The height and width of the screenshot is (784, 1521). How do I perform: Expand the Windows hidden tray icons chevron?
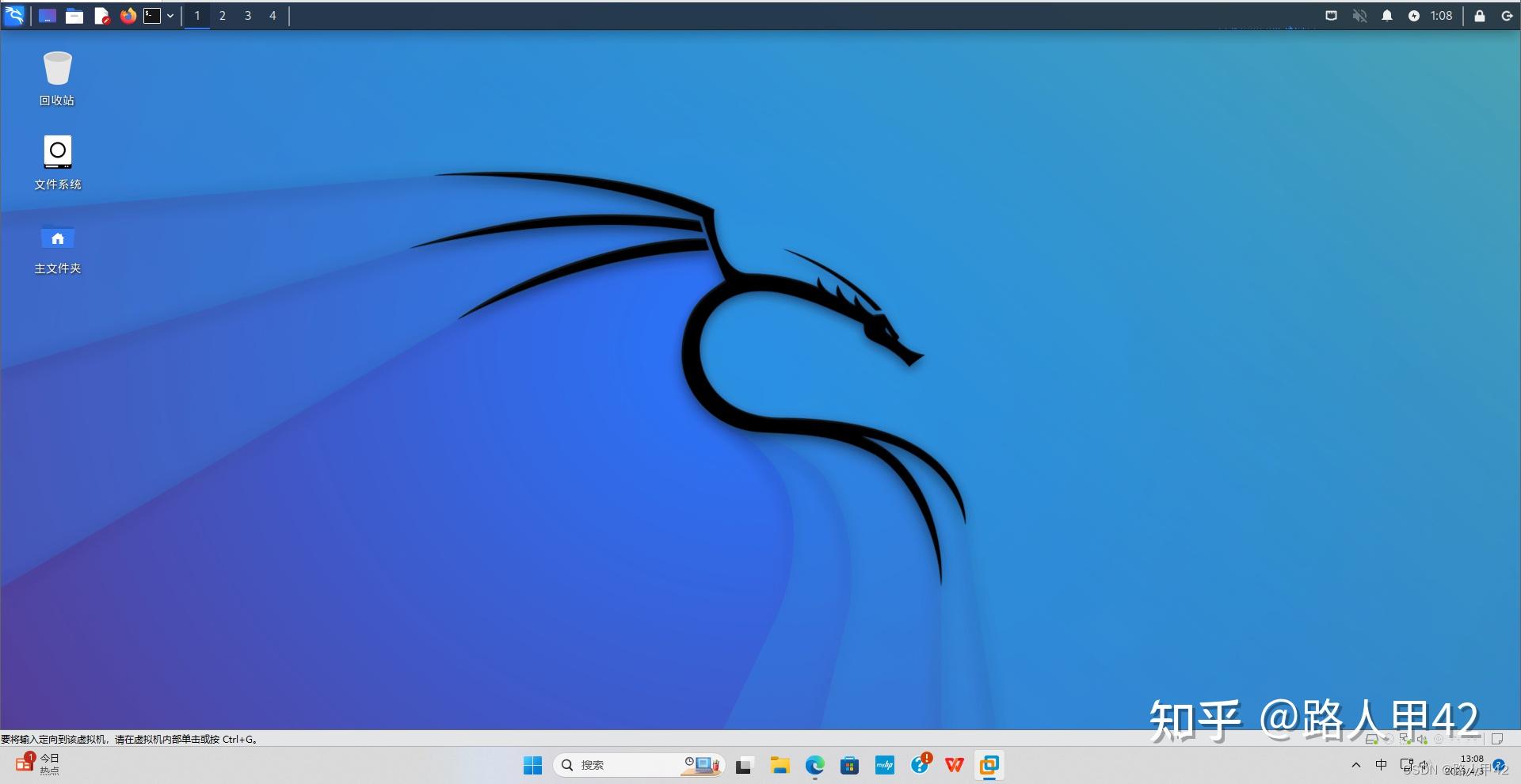tap(1356, 765)
